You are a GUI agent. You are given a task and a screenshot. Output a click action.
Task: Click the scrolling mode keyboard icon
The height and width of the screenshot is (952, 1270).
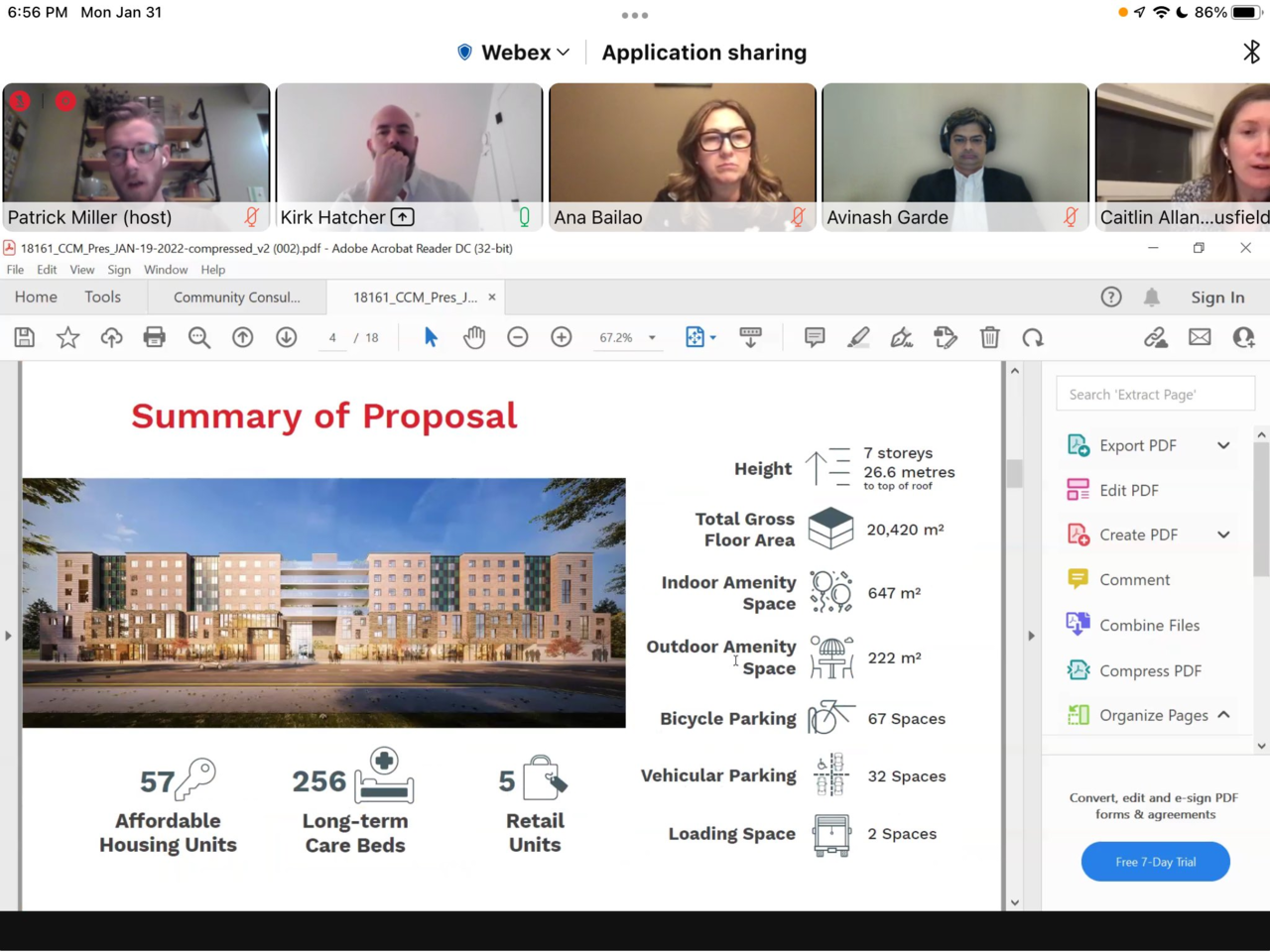(x=750, y=337)
